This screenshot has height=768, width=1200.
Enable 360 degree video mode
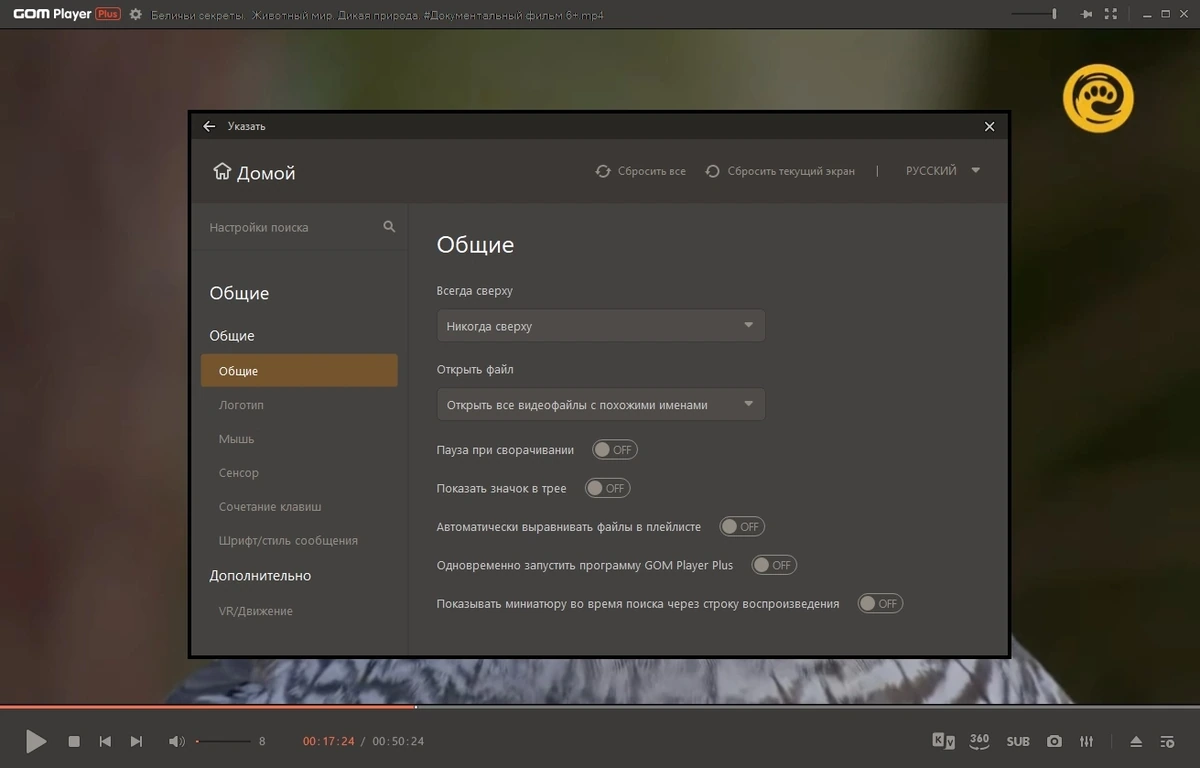pos(979,741)
